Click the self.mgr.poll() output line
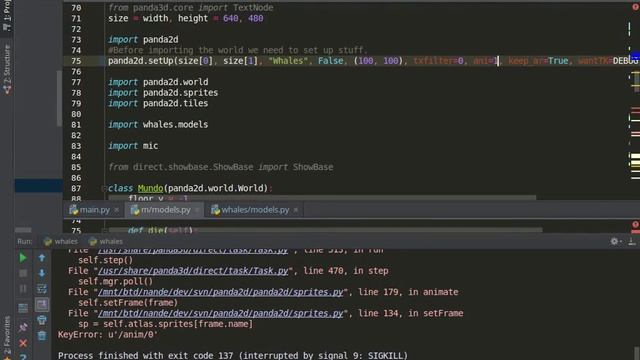The width and height of the screenshot is (640, 360). tap(116, 281)
